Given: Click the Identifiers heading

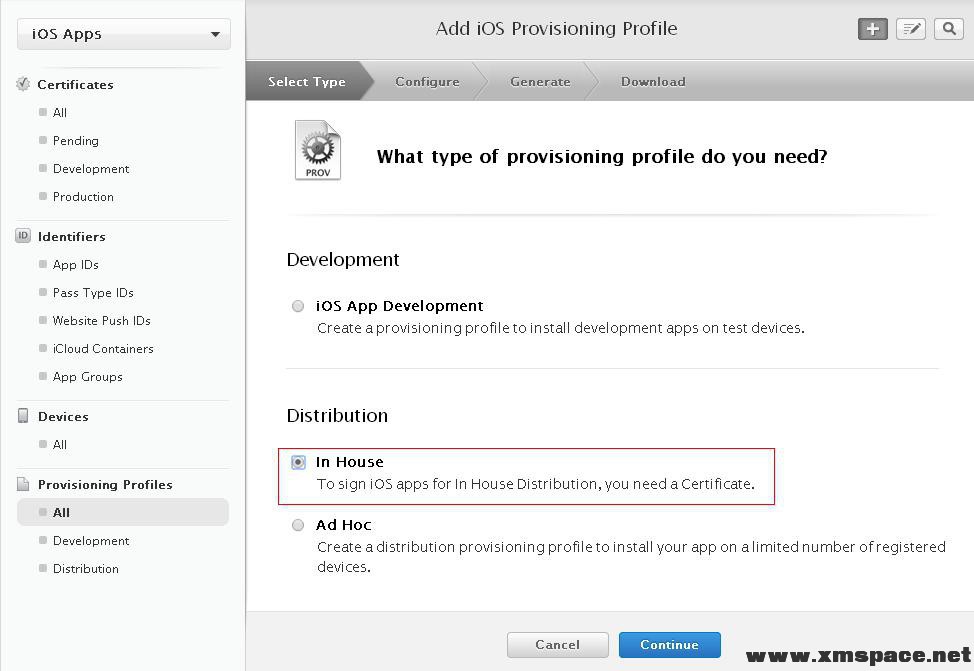Looking at the screenshot, I should tap(71, 237).
